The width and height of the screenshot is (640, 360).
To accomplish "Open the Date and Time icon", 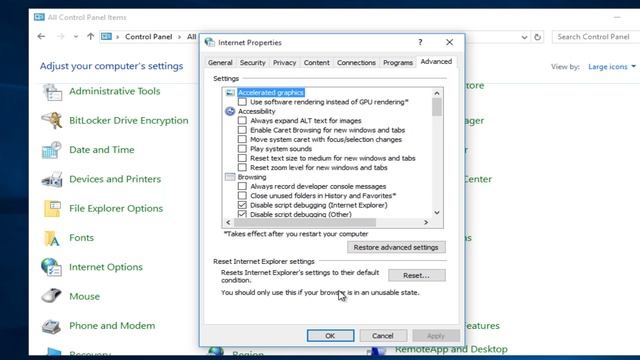I will (x=51, y=150).
